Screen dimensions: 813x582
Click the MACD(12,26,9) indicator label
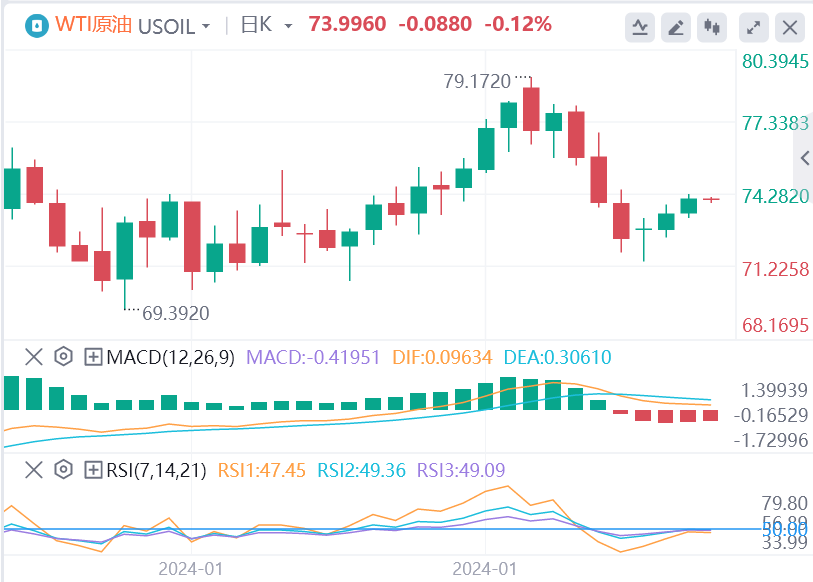(x=170, y=357)
